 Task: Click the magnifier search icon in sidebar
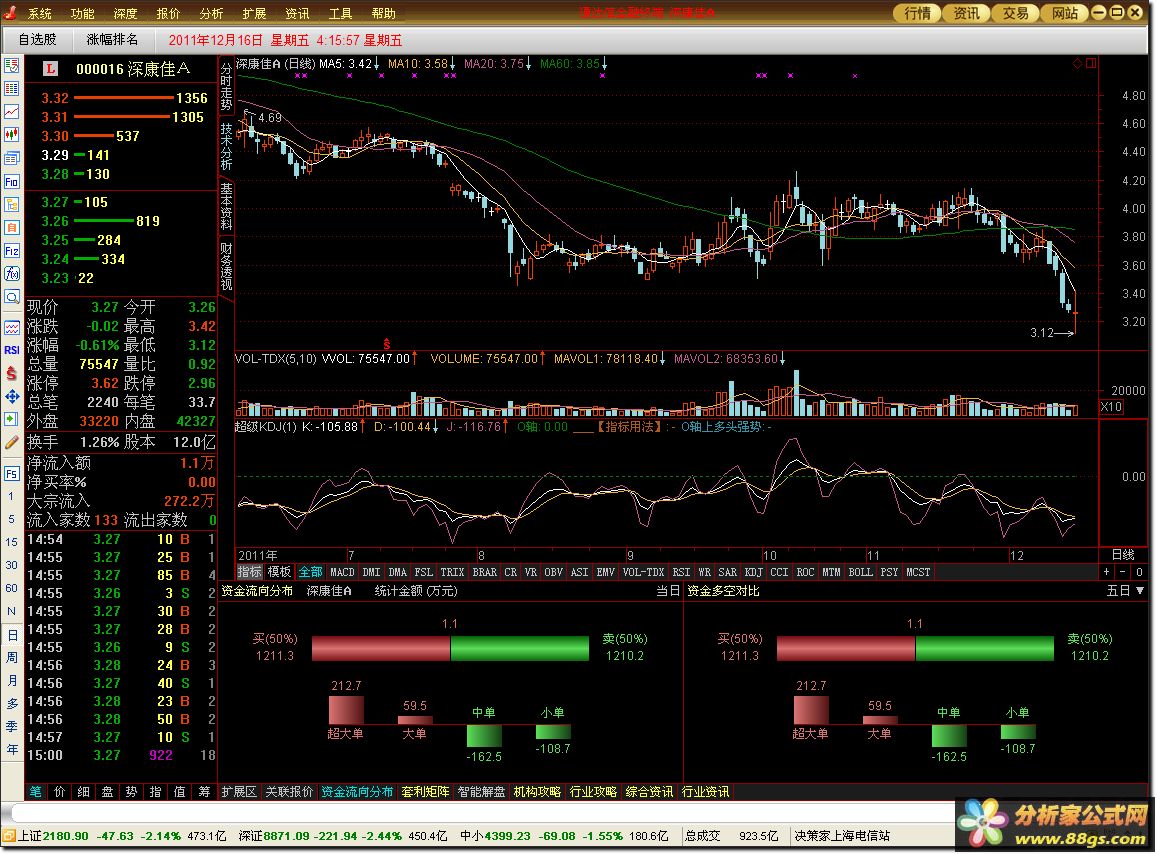tap(11, 297)
